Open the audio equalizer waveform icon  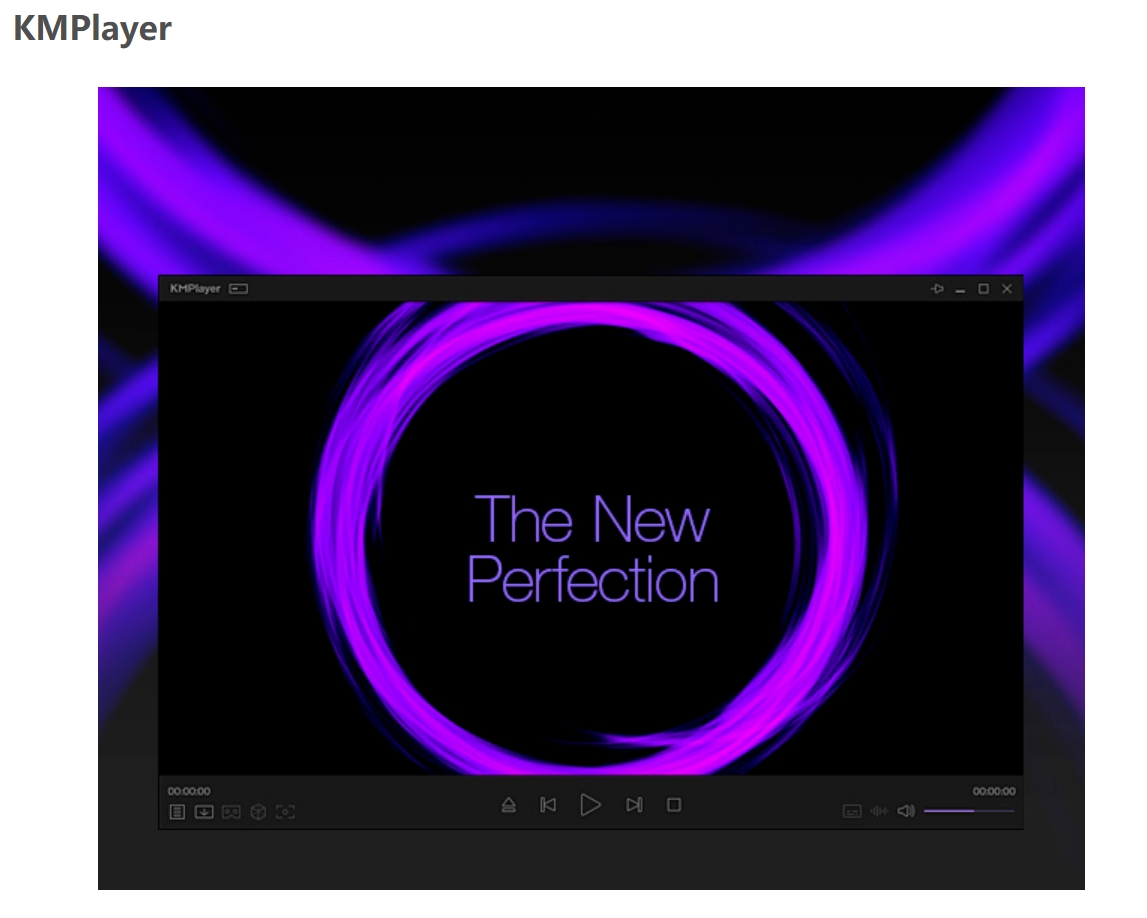point(879,811)
